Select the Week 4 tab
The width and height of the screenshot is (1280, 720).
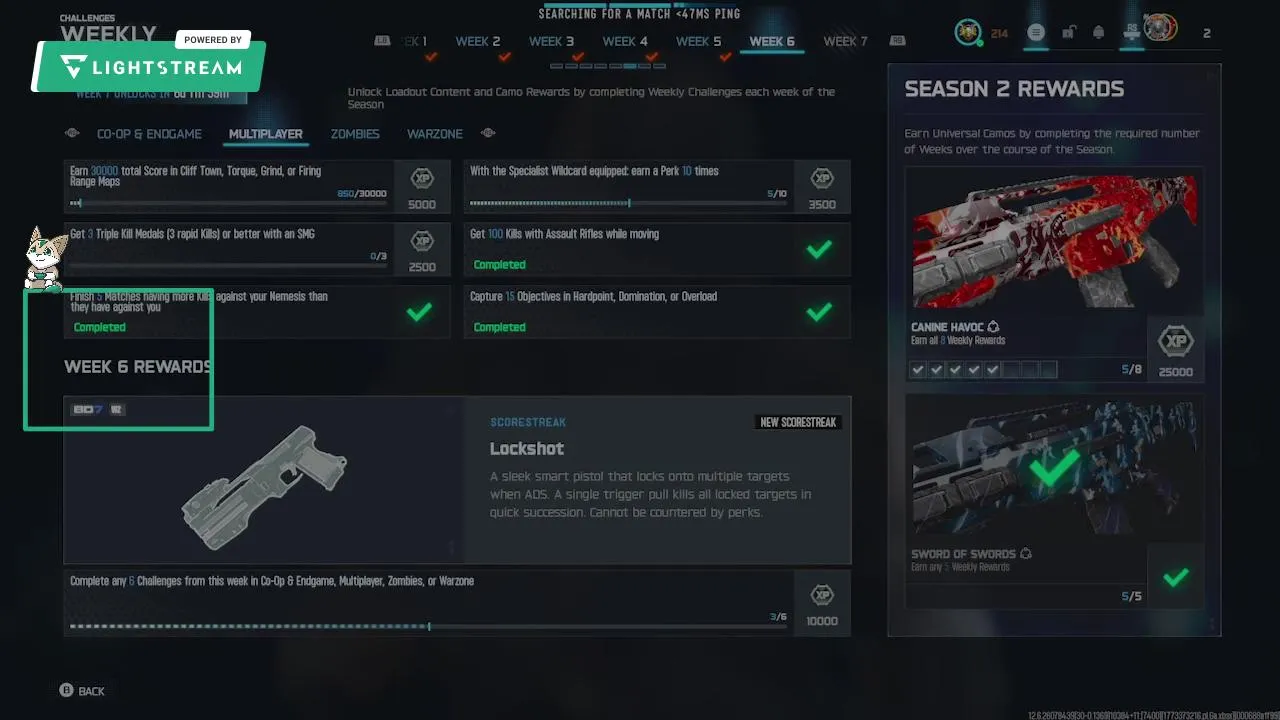pos(625,41)
